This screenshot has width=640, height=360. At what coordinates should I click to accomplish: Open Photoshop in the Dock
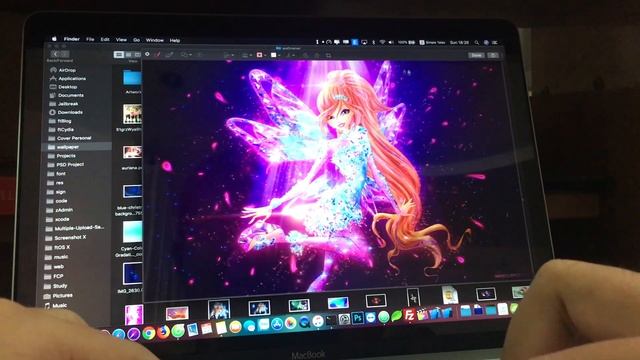pos(358,318)
